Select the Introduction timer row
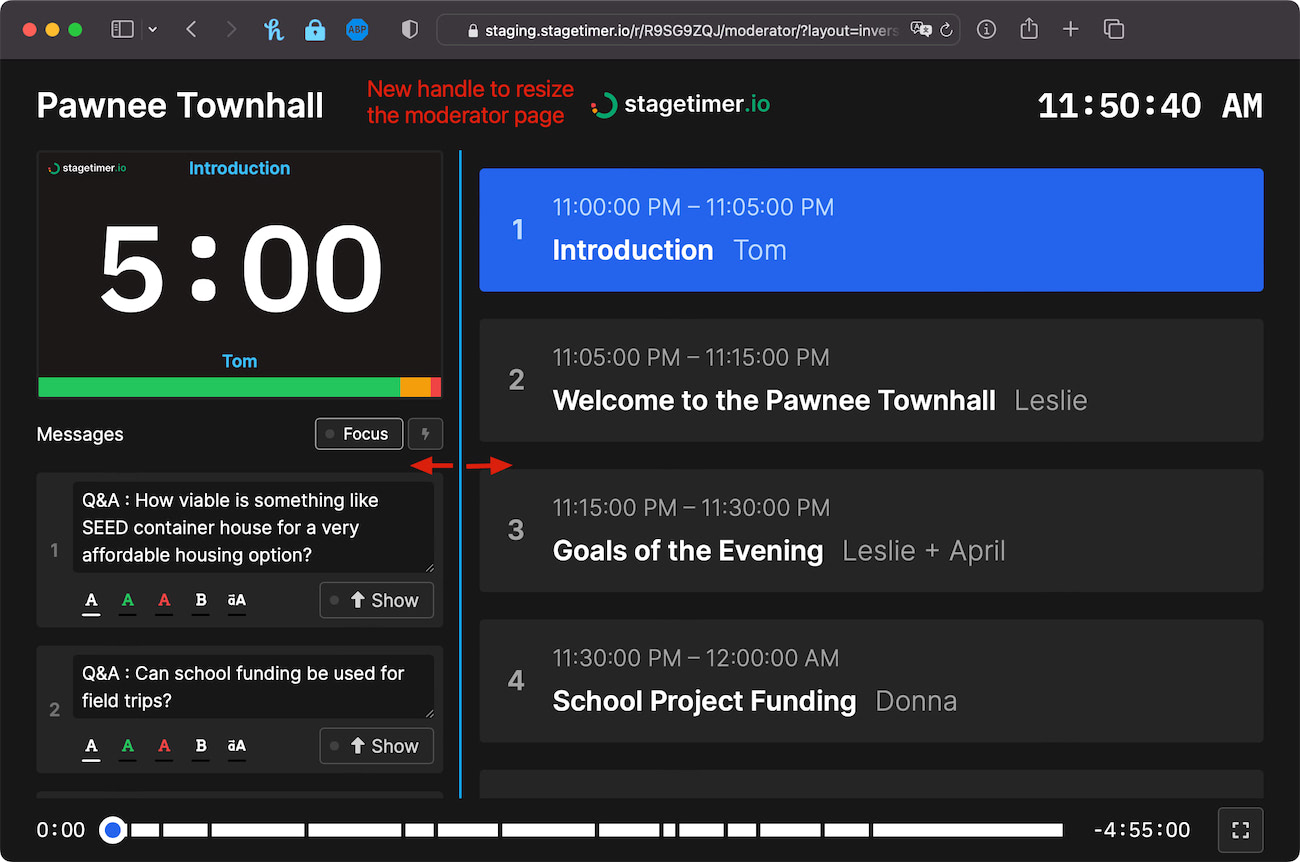The height and width of the screenshot is (862, 1300). pos(871,230)
